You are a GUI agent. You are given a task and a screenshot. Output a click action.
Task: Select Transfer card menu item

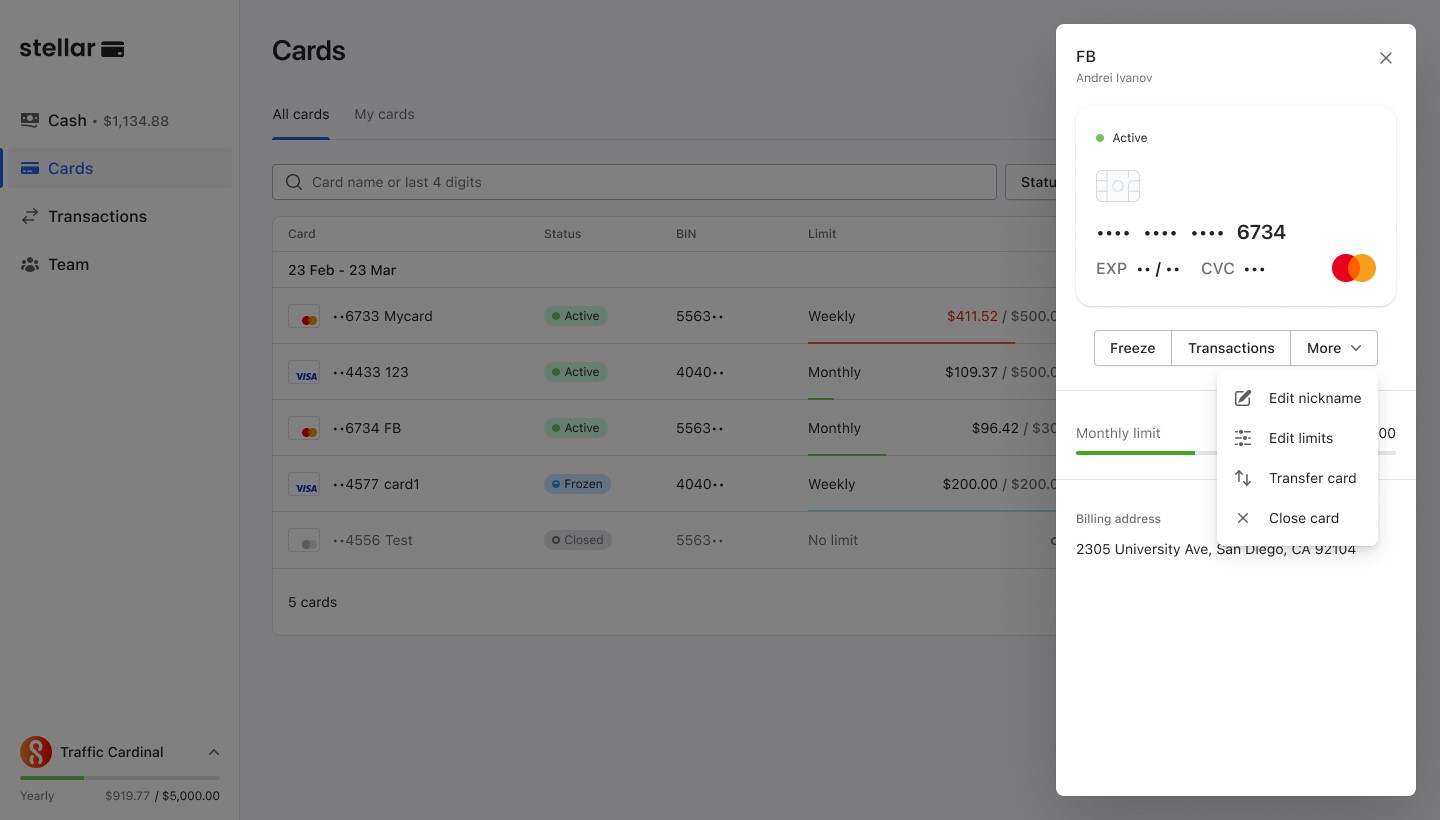(1297, 478)
